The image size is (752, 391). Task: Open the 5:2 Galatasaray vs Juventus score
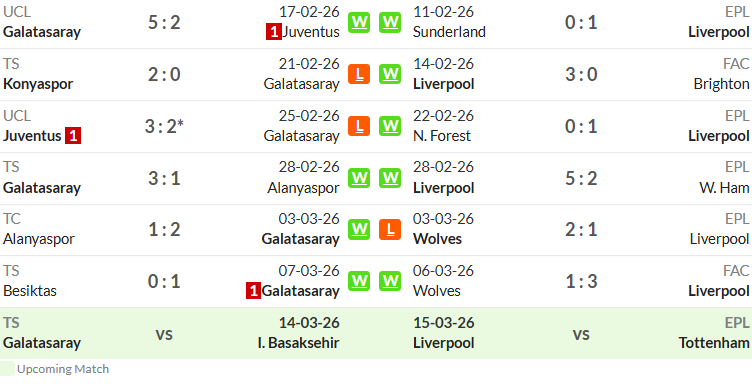[x=164, y=23]
